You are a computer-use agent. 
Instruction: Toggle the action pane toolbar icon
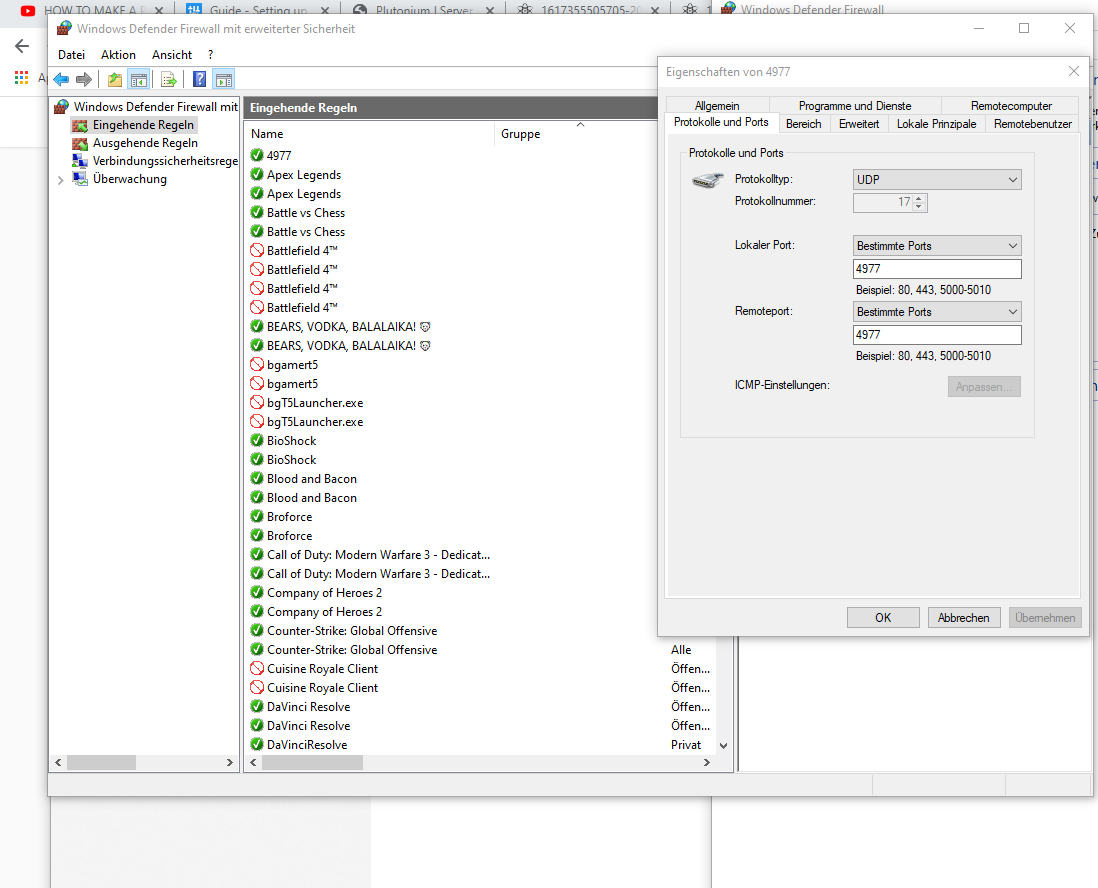[224, 79]
